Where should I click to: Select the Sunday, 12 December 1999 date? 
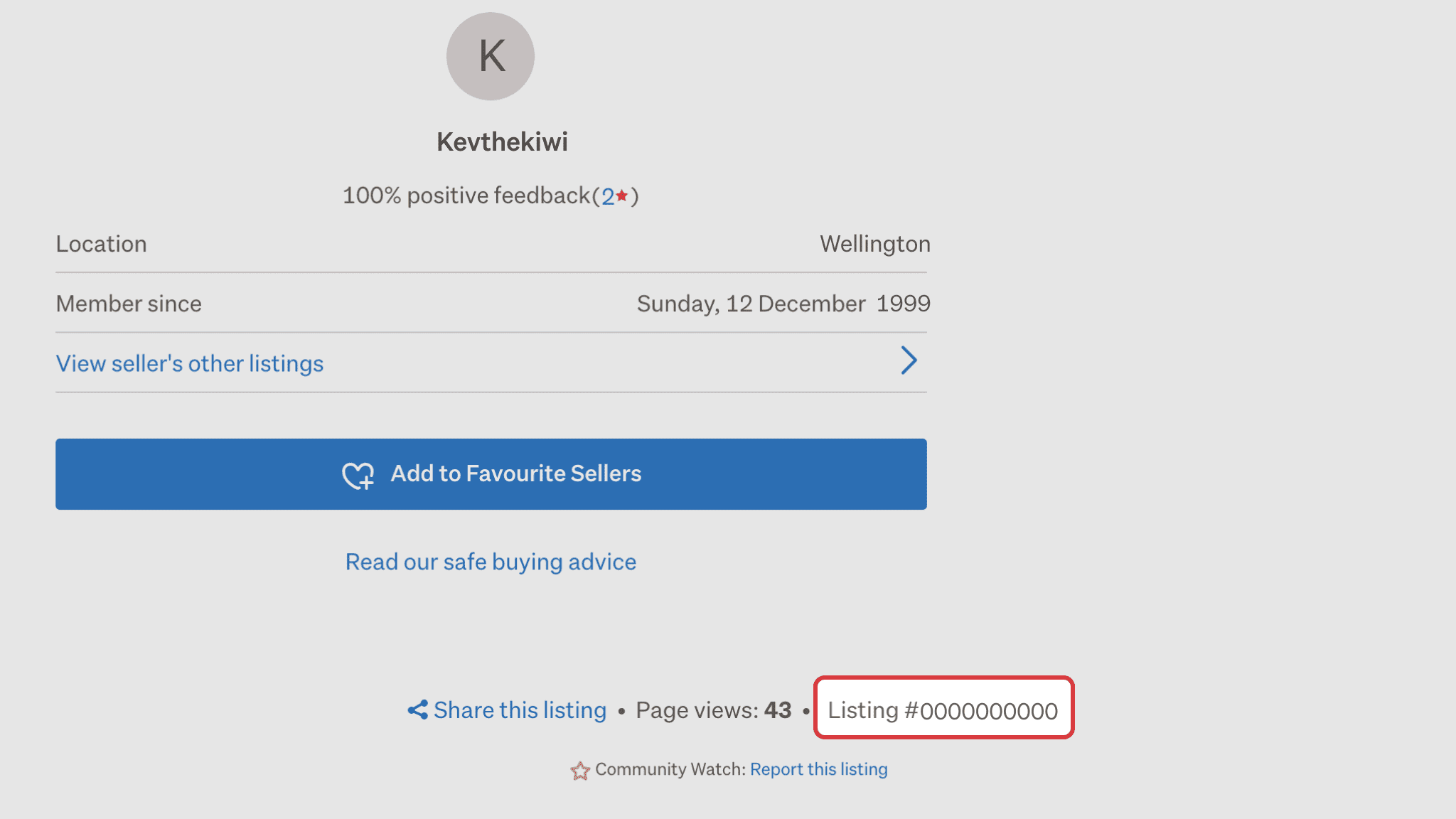pos(783,304)
